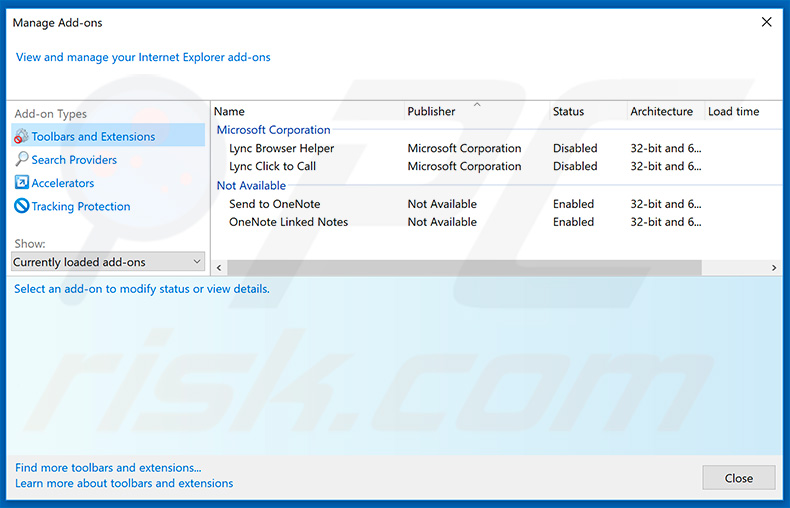Sort by the Architecture column header
Screen dimensions: 790x508
click(666, 111)
